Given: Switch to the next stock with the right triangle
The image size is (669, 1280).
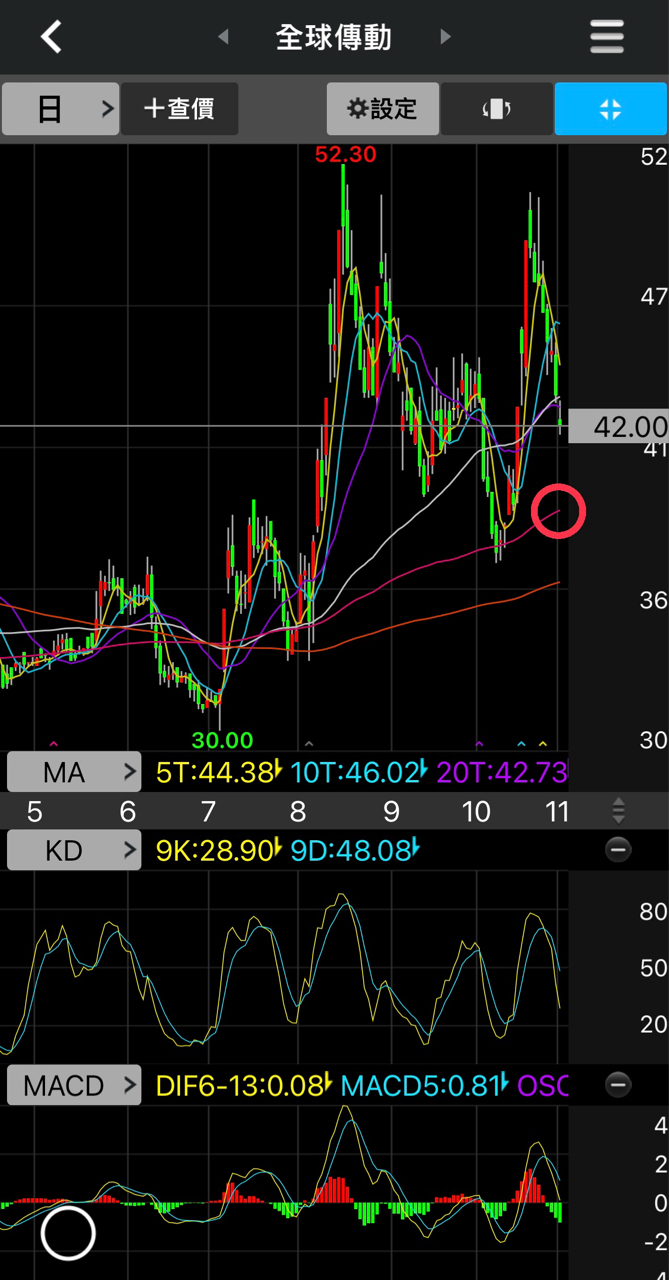Looking at the screenshot, I should click(x=445, y=37).
